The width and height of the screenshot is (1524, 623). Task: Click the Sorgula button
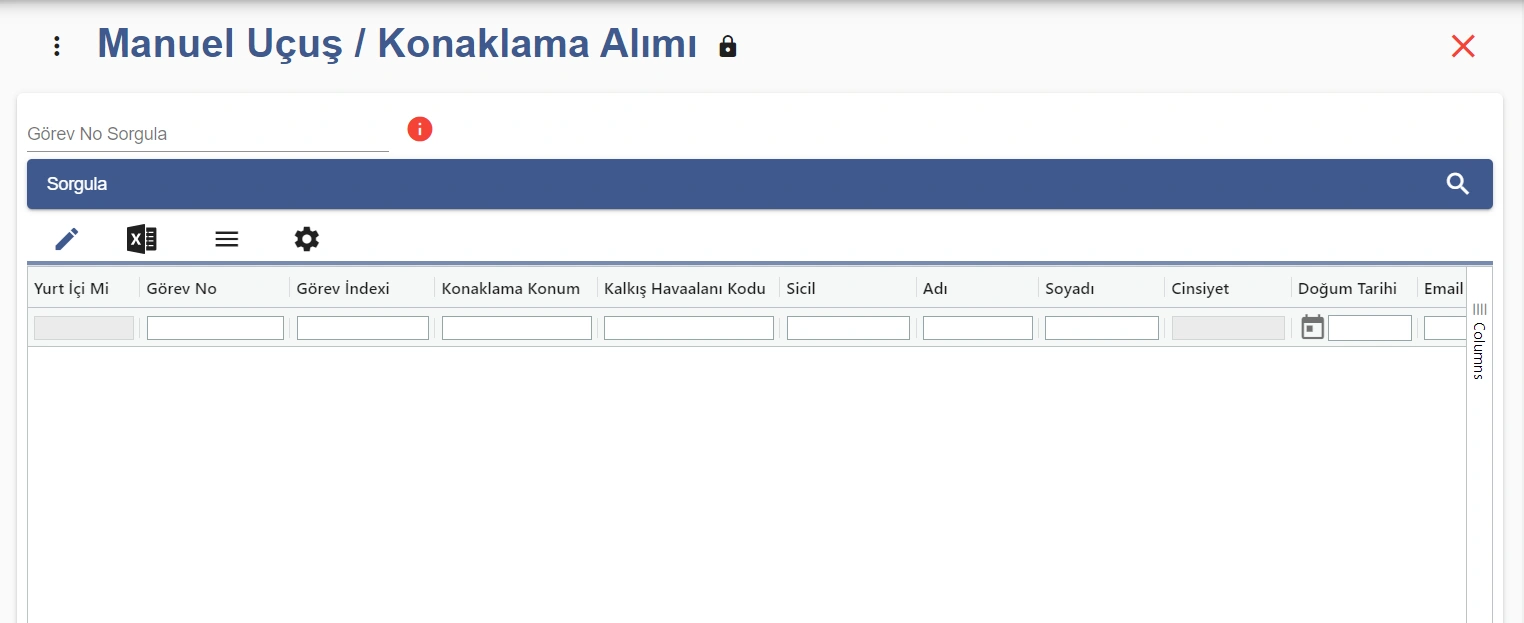(760, 184)
